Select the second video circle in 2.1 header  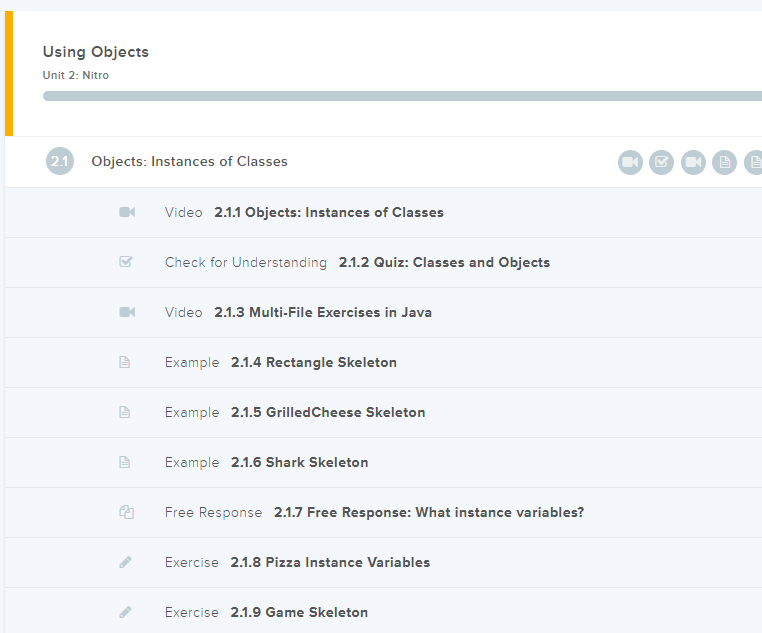tap(693, 162)
